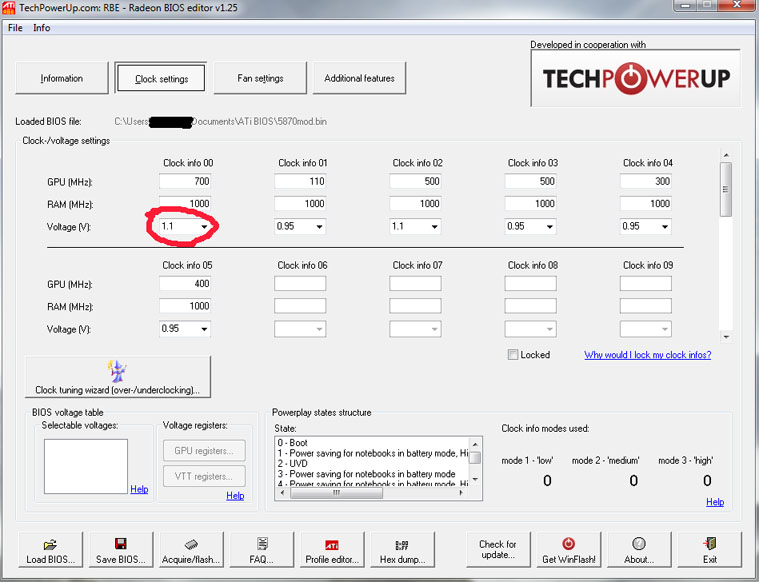Open the File menu
759x582 pixels.
tap(15, 28)
